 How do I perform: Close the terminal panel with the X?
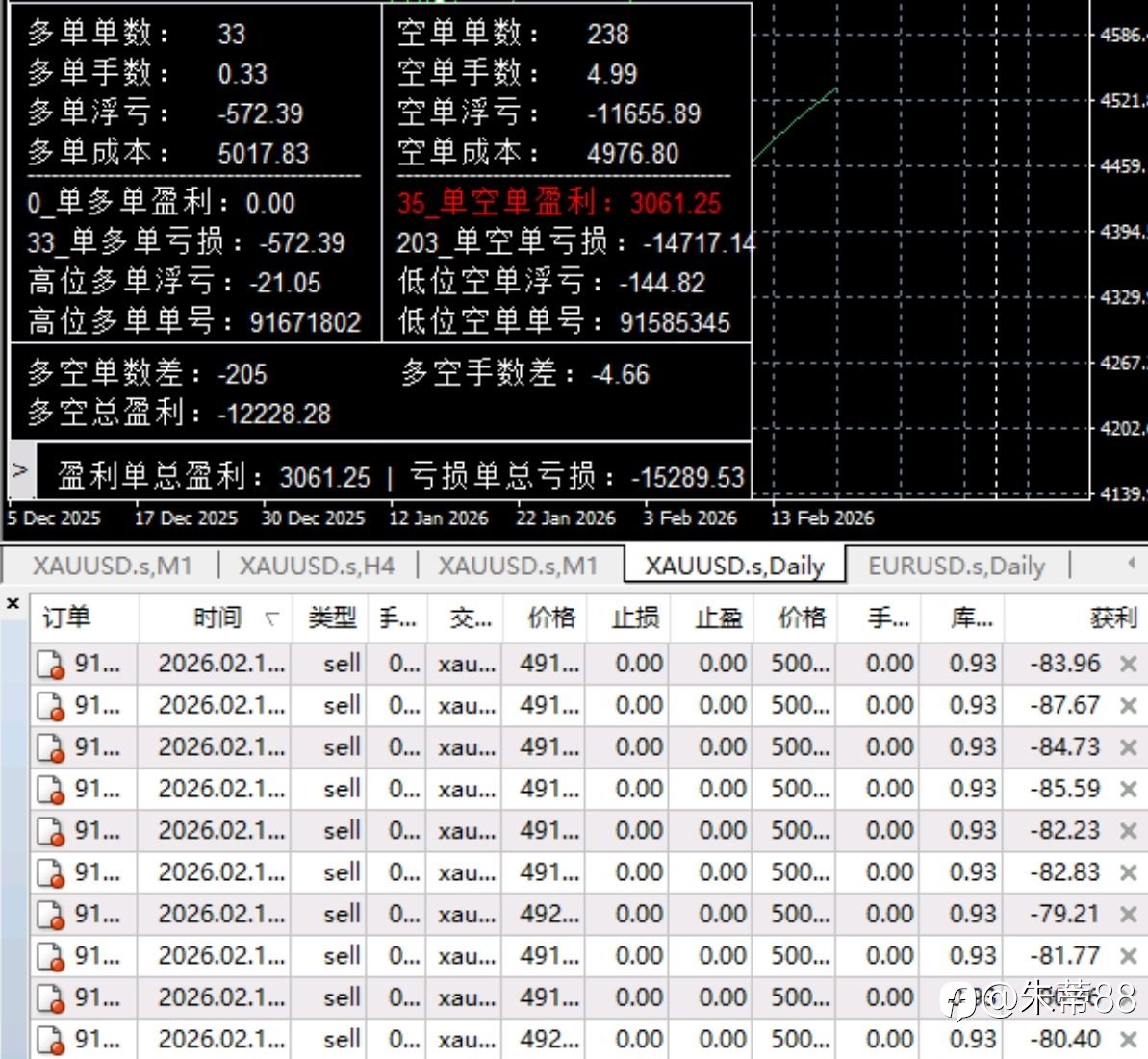(13, 604)
